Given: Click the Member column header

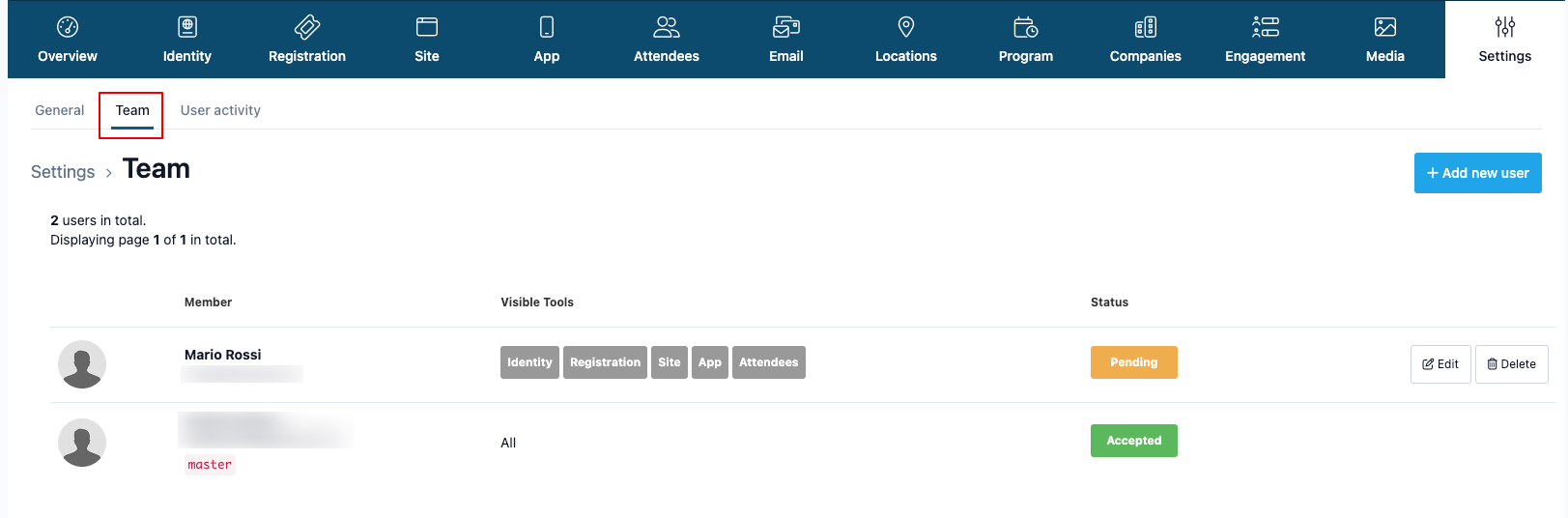Looking at the screenshot, I should pos(208,302).
